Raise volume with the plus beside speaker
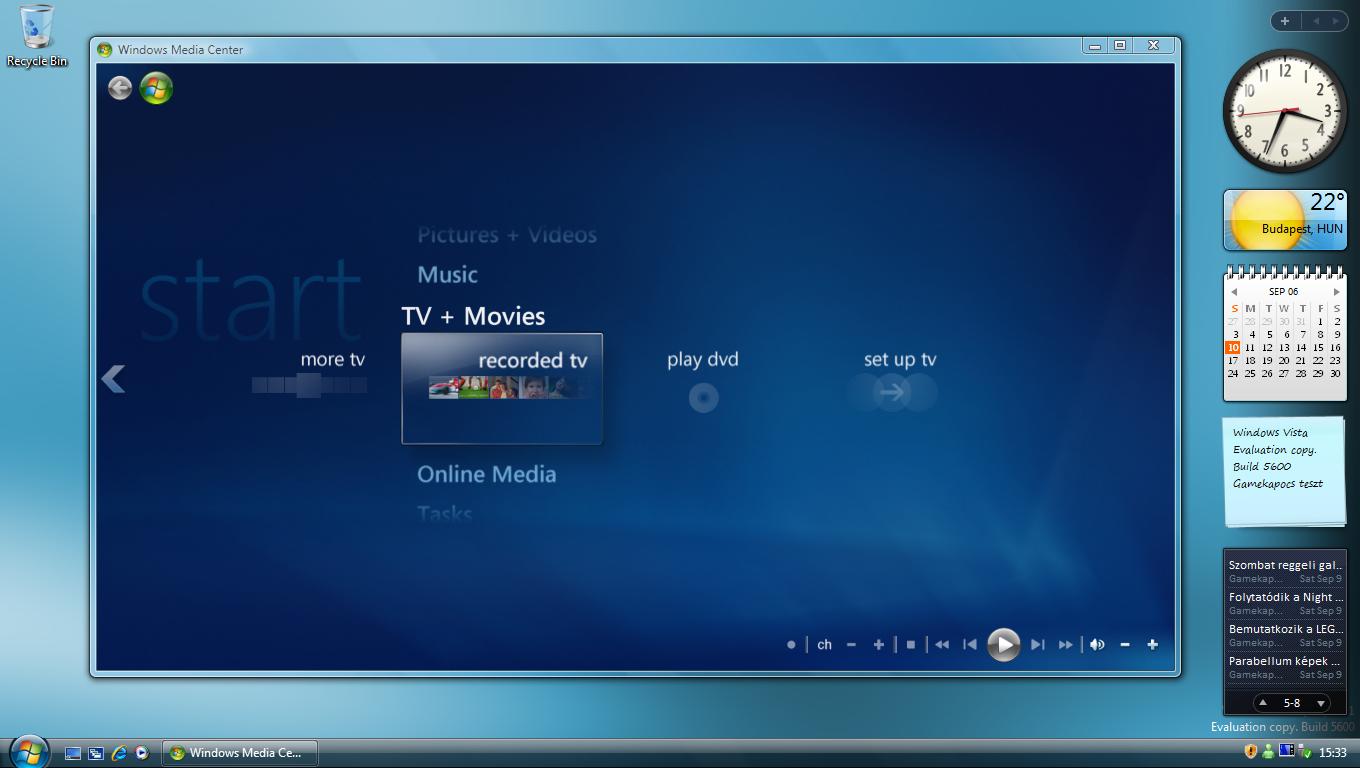 pos(1152,645)
